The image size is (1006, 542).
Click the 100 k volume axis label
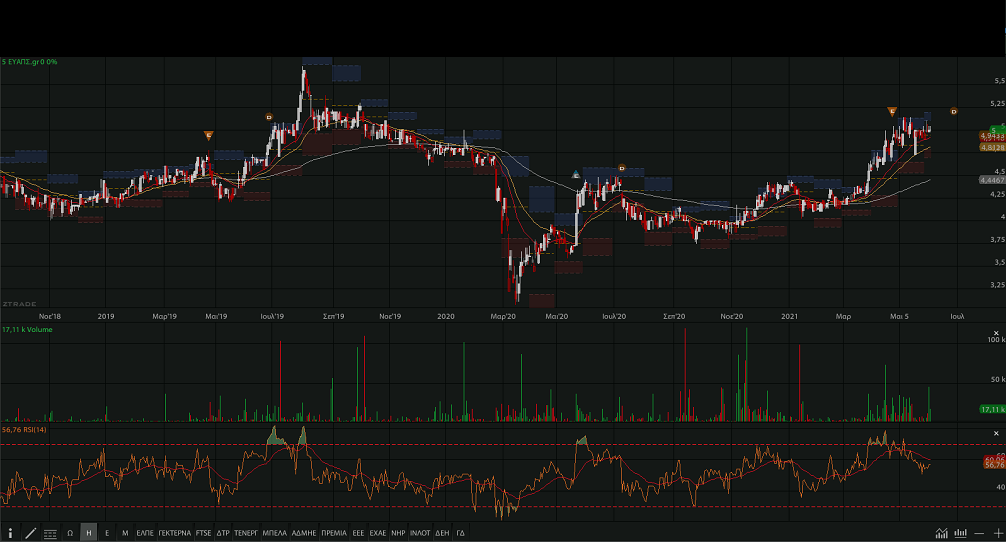point(996,339)
